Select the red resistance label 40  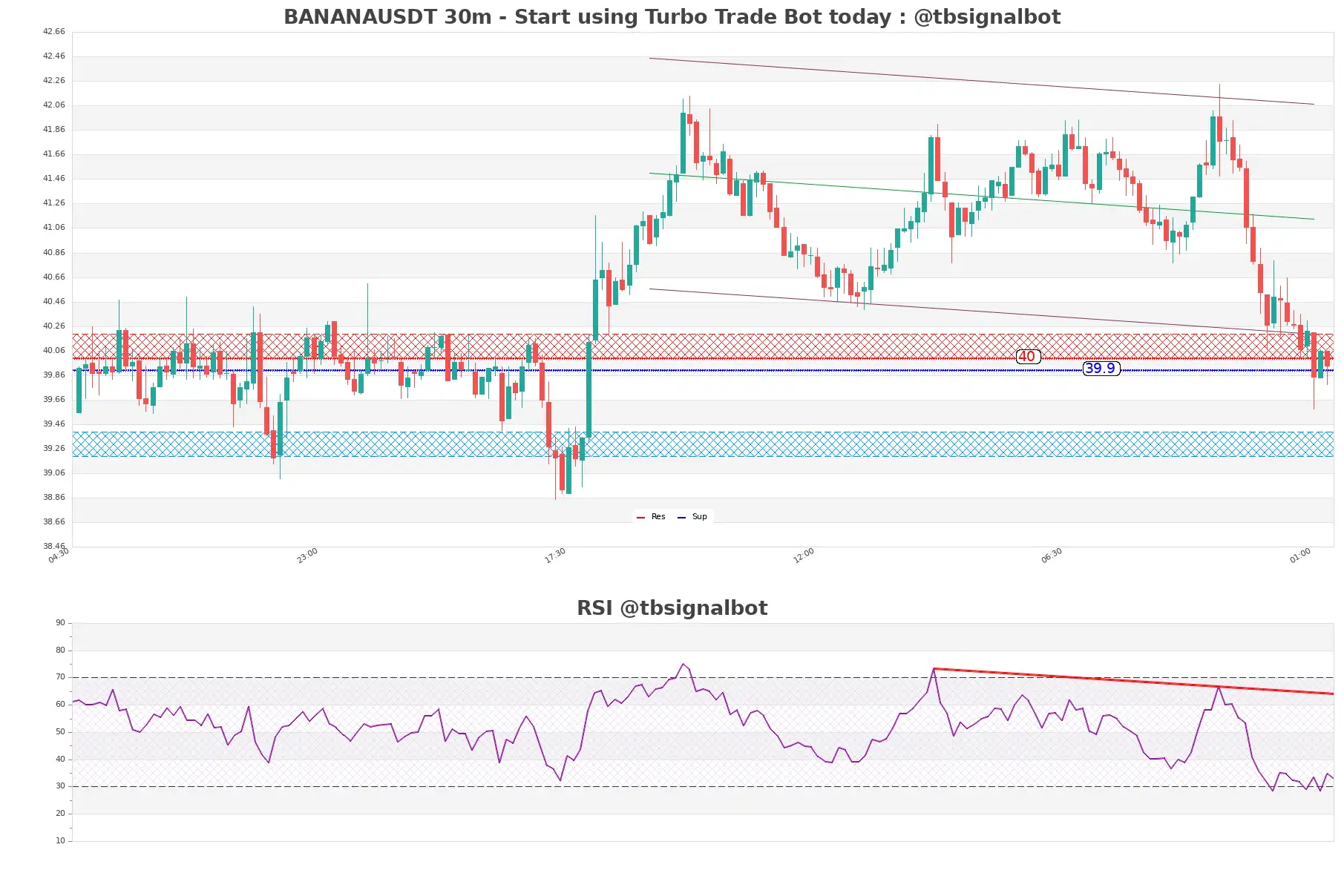pos(1027,357)
